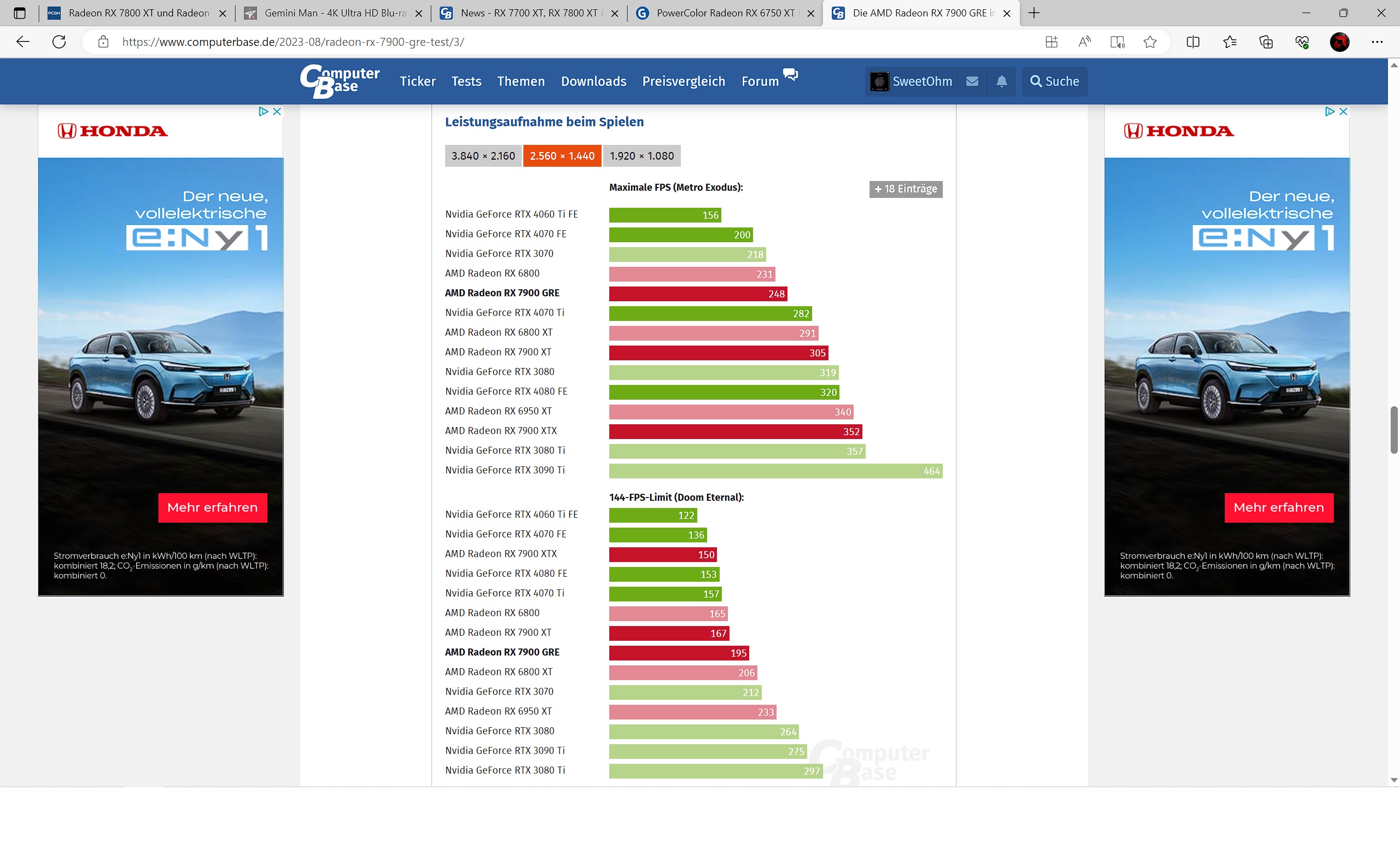
Task: Expand the + 18 Einträge entries
Action: pyautogui.click(x=905, y=189)
